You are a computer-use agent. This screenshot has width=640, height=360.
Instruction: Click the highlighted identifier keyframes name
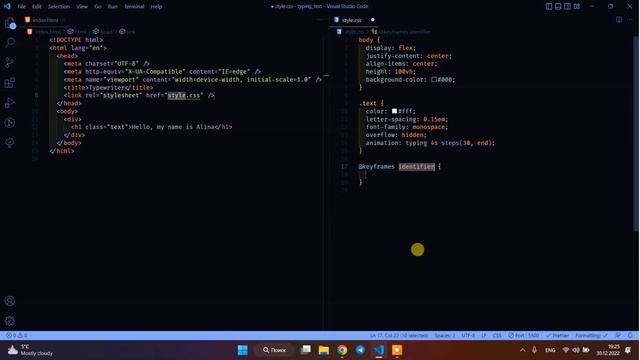pyautogui.click(x=416, y=167)
